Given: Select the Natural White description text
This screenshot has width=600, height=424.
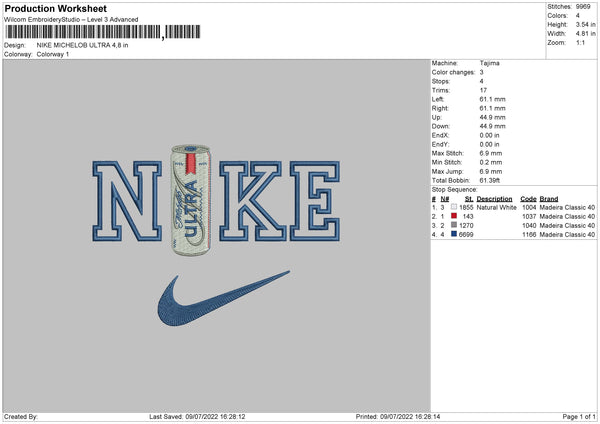Looking at the screenshot, I should point(497,207).
